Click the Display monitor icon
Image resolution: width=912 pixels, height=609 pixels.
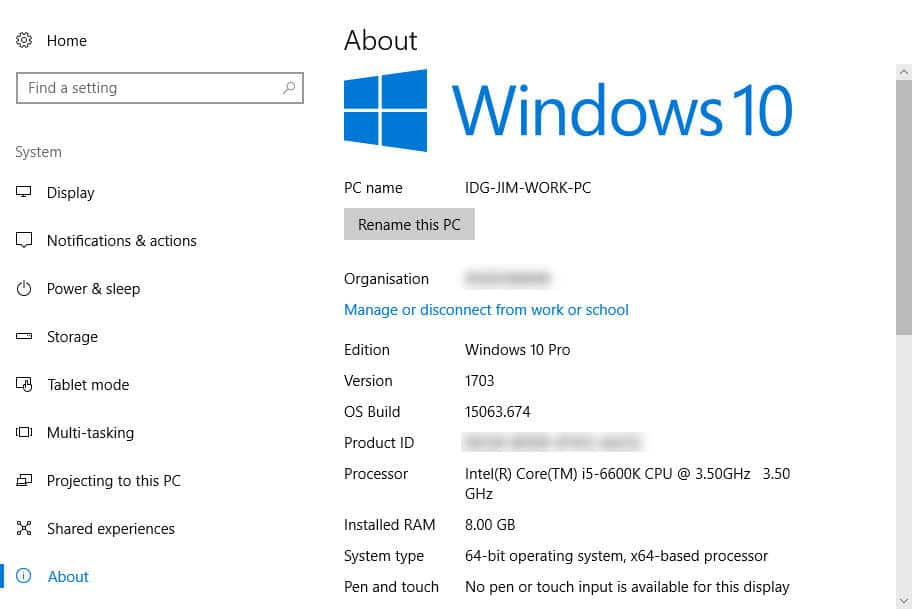tap(24, 193)
